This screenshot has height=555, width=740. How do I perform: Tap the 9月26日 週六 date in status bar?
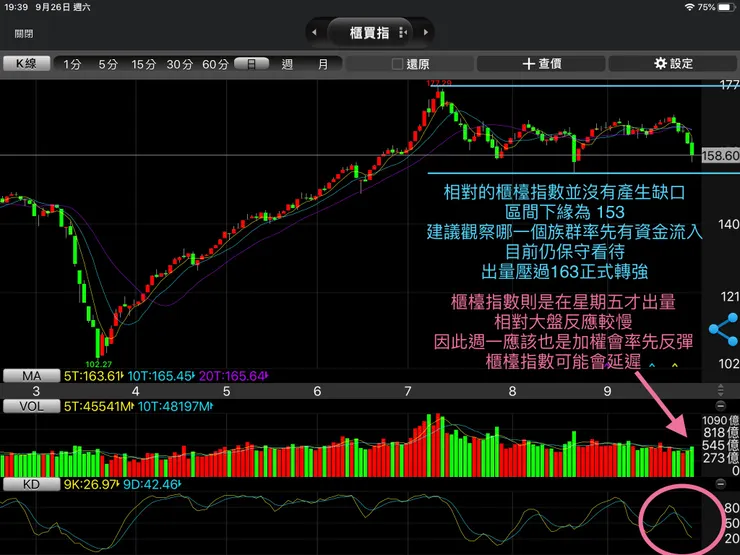(63, 7)
